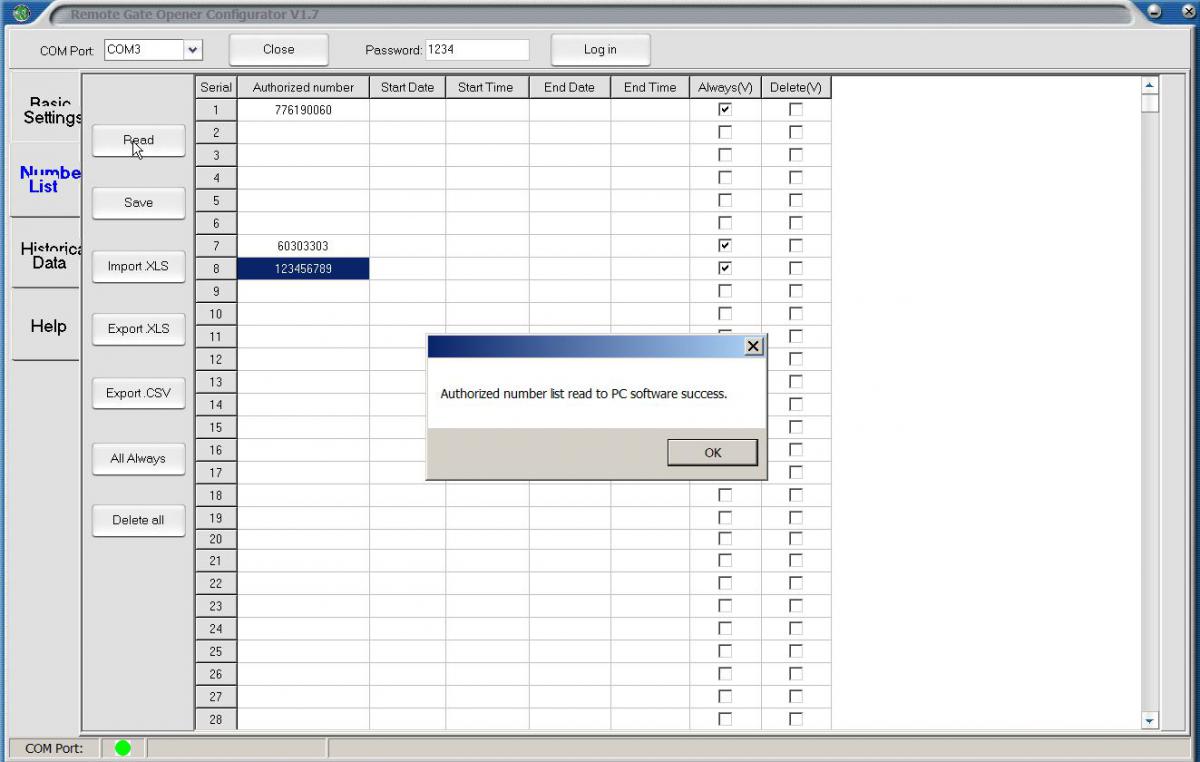The width and height of the screenshot is (1200, 762).
Task: Click the scrollbar down arrow of number list
Action: 1148,720
